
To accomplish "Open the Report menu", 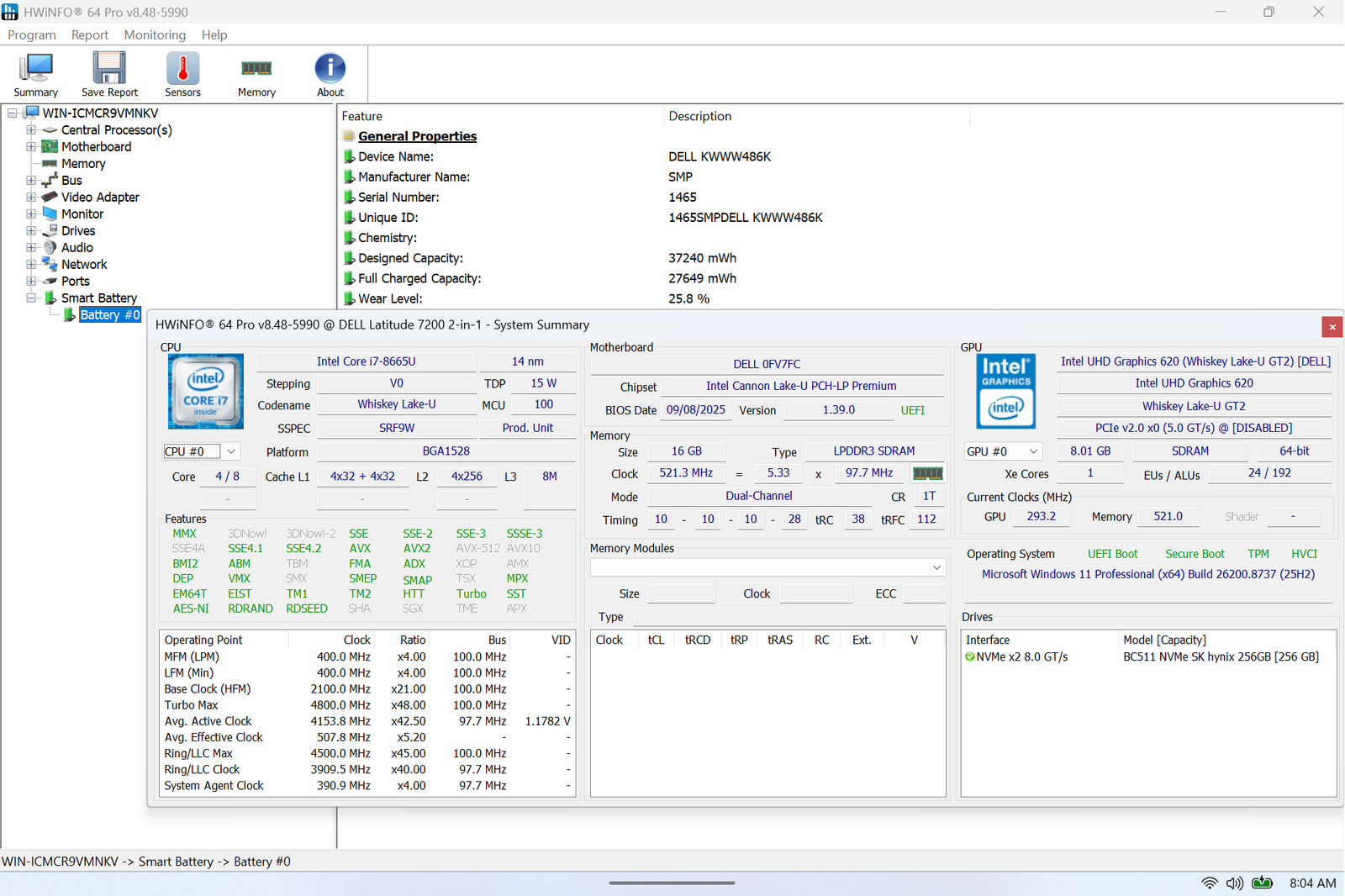I will coord(90,34).
